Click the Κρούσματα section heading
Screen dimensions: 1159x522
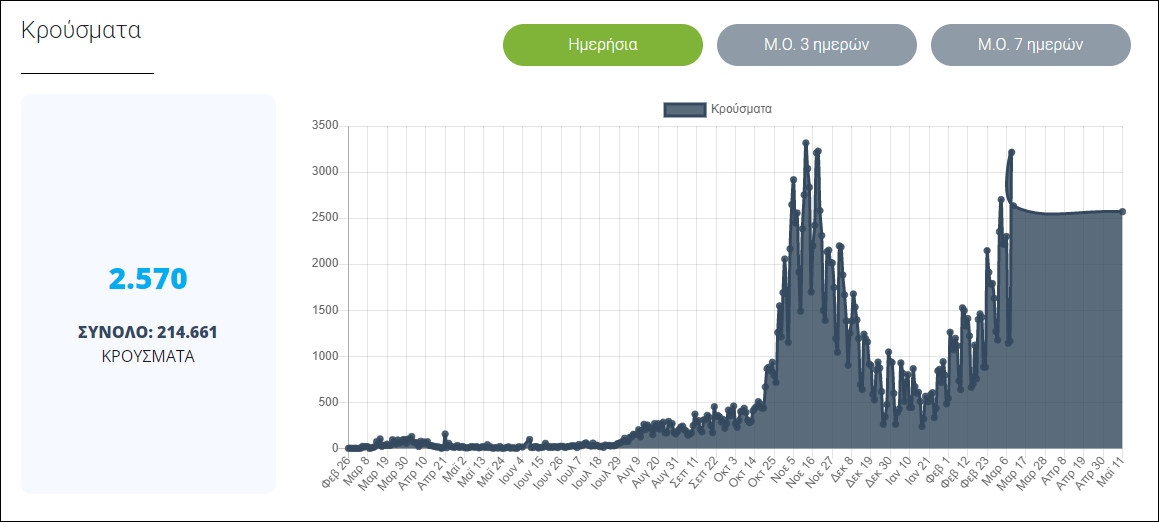(x=81, y=30)
